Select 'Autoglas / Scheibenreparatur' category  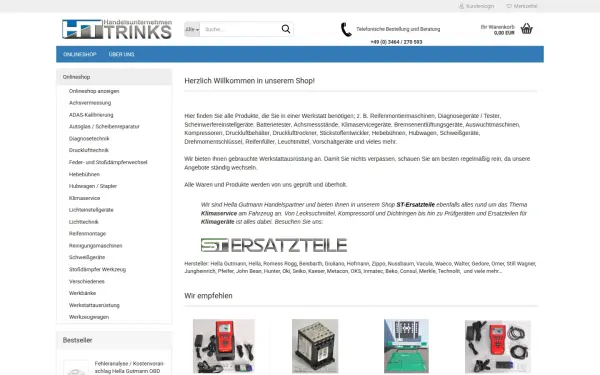point(104,127)
